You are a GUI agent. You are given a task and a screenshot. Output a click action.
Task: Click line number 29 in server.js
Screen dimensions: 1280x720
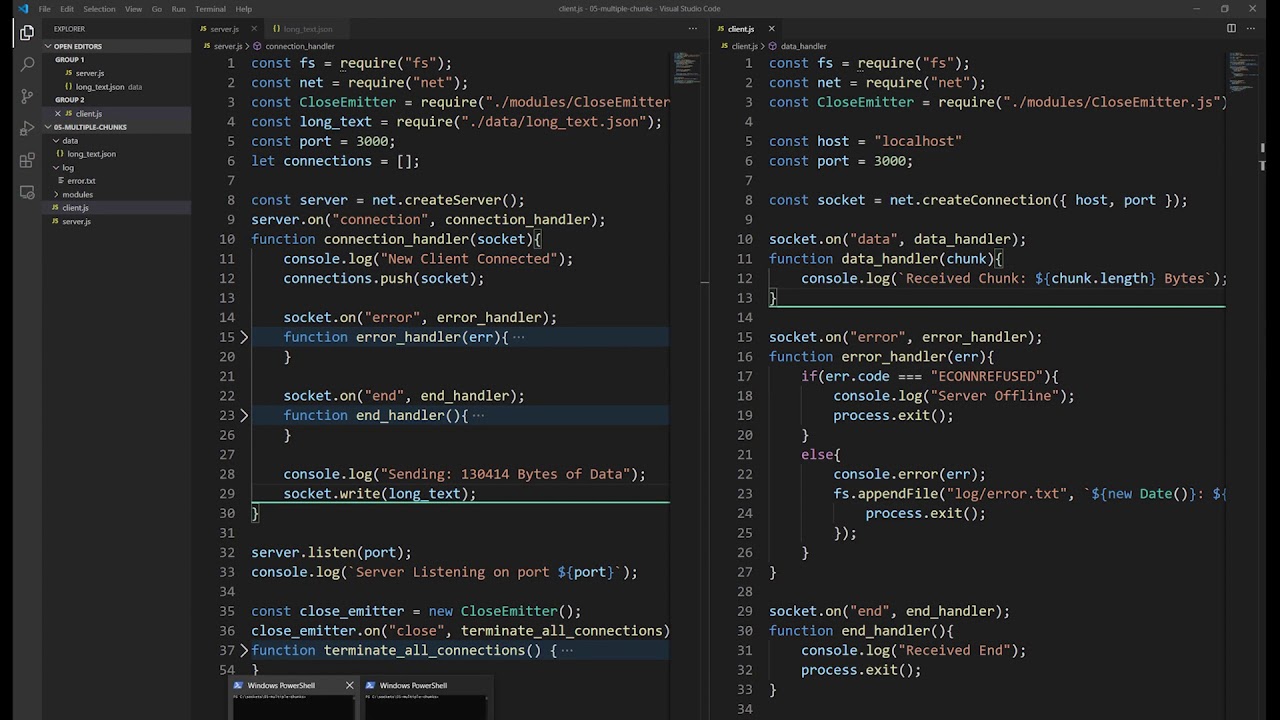[227, 493]
